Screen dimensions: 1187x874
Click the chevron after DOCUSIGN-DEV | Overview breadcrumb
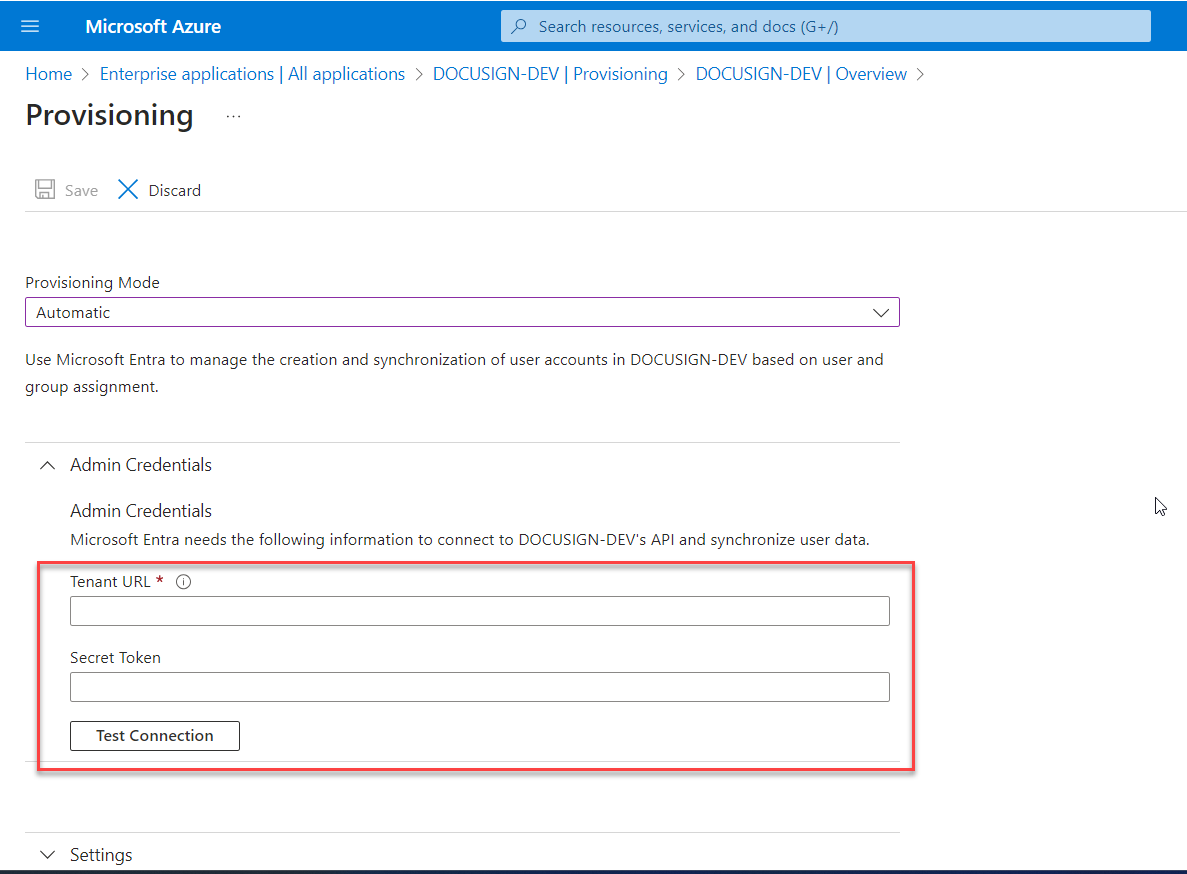[921, 74]
